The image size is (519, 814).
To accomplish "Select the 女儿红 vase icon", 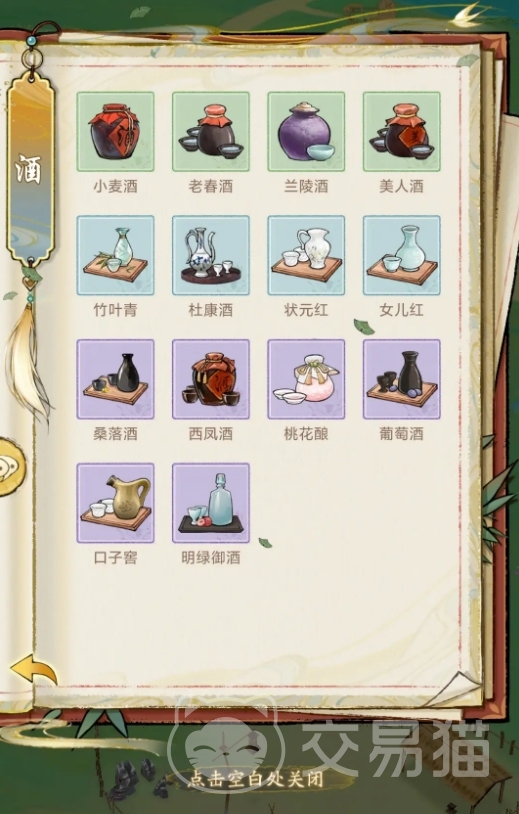I will (x=402, y=255).
